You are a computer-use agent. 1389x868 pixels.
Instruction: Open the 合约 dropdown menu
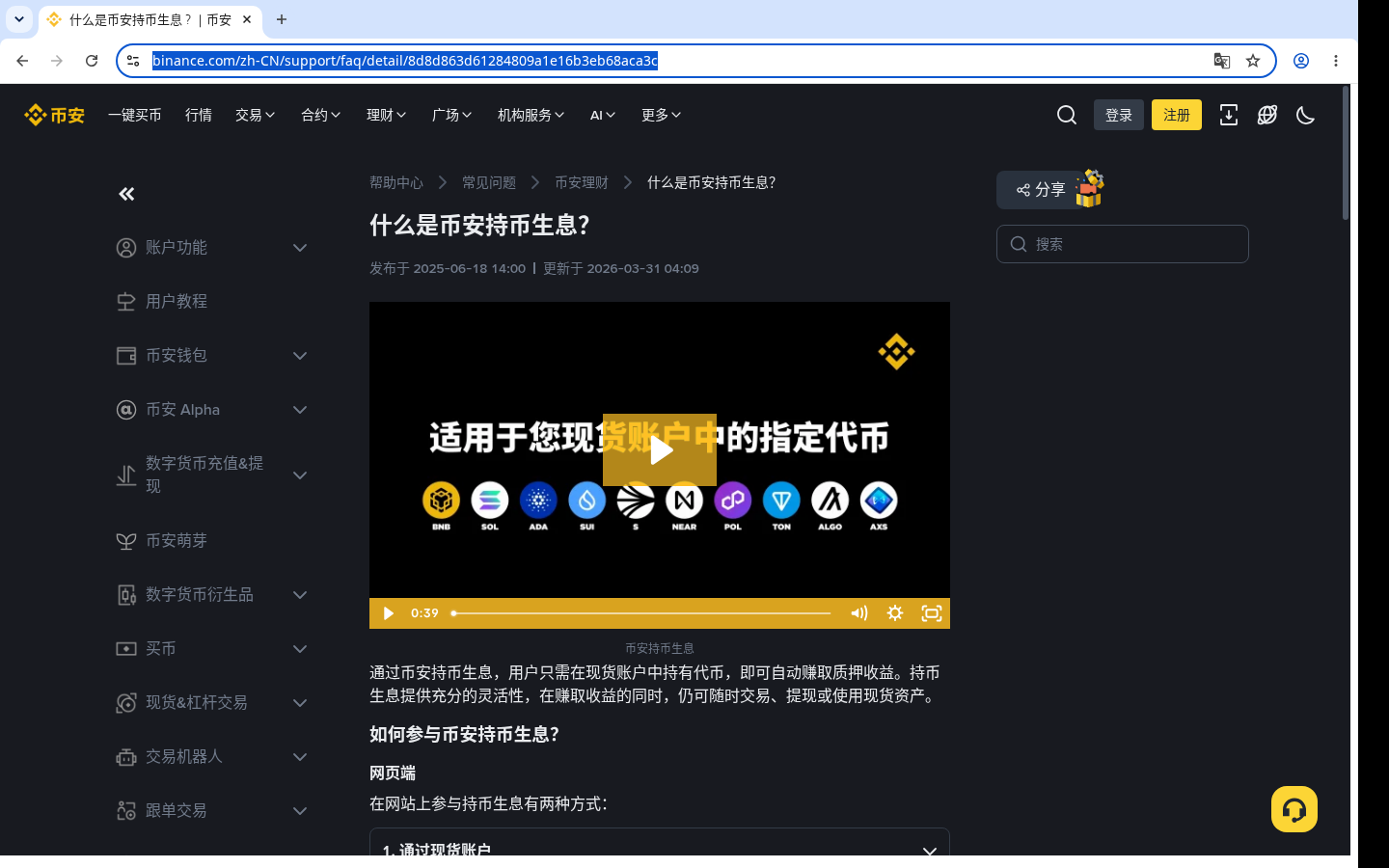point(321,115)
